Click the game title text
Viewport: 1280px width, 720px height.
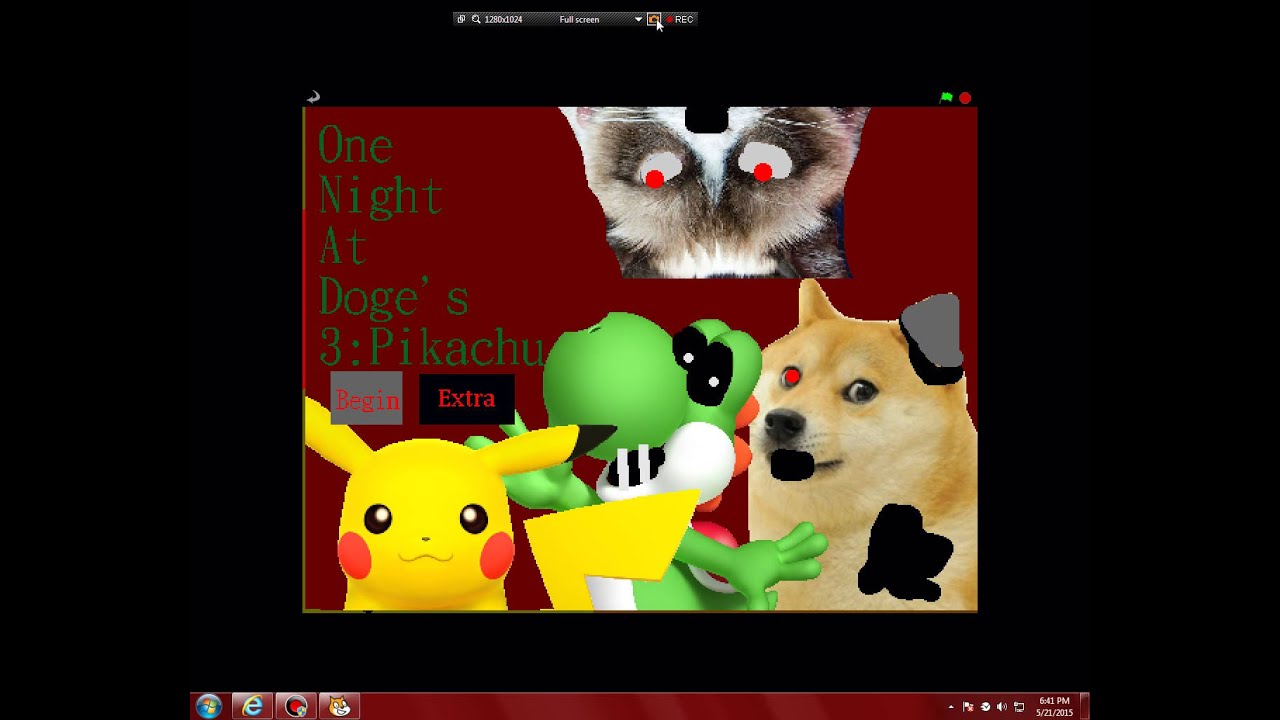pos(430,246)
